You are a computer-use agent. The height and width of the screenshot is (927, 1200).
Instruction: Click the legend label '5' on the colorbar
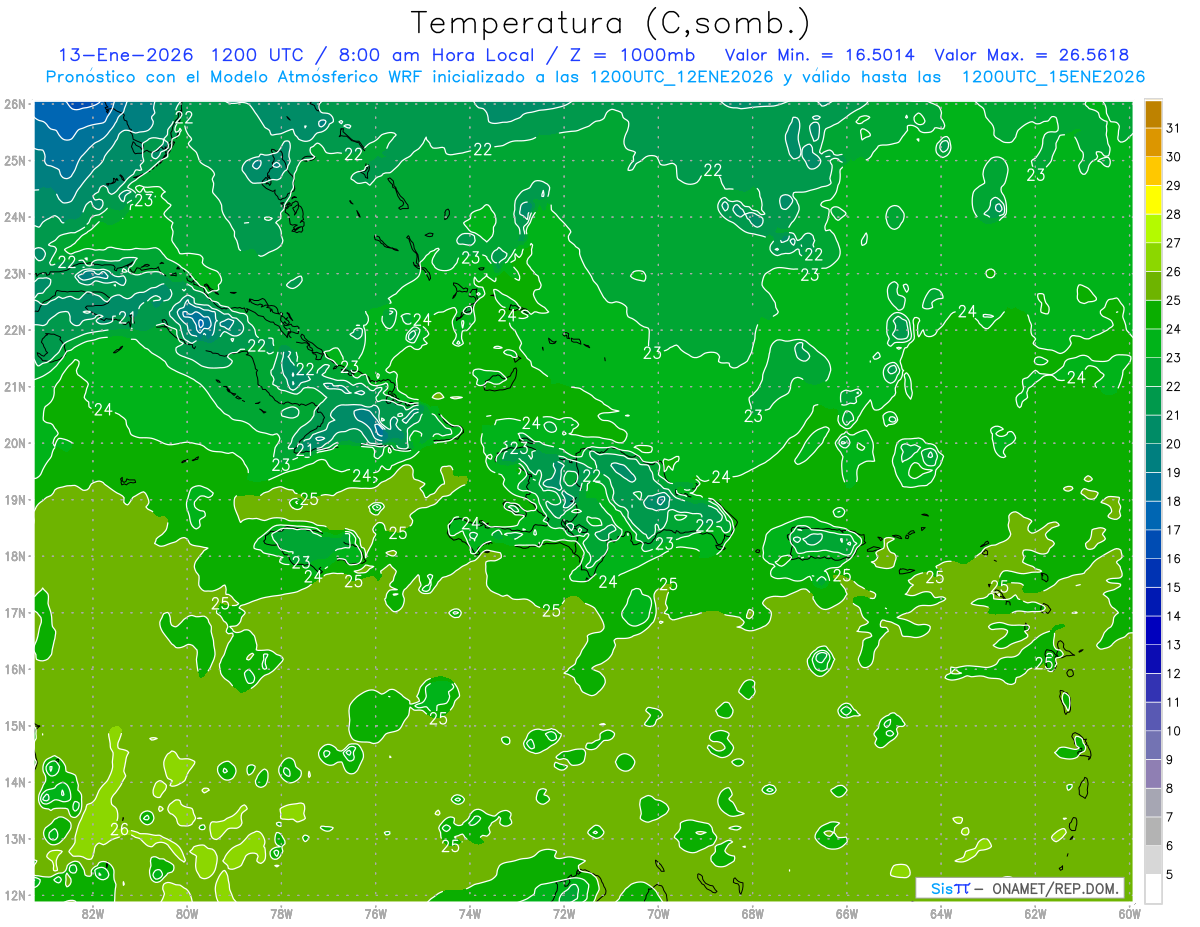click(x=1171, y=874)
